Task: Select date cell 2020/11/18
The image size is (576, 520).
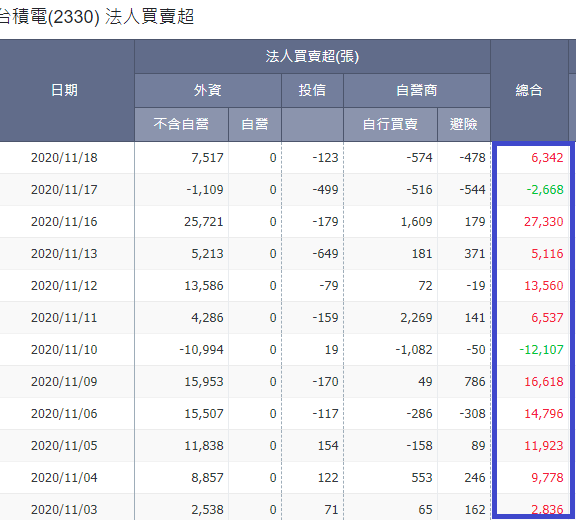Action: coord(64,158)
